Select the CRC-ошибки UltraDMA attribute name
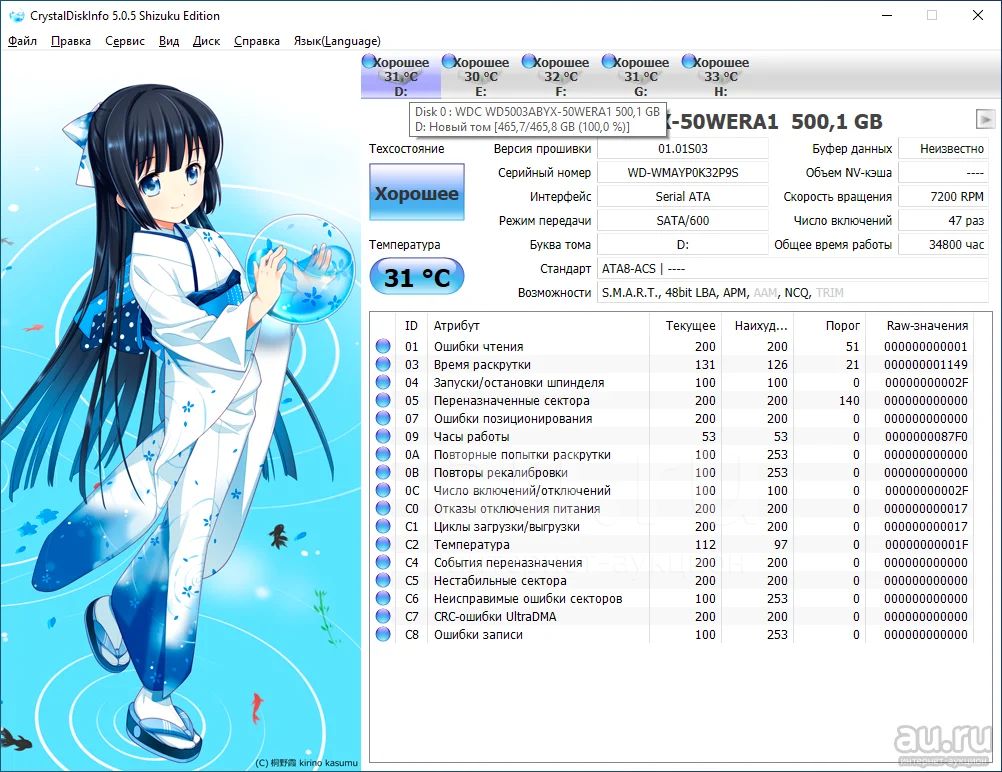The height and width of the screenshot is (772, 1002). pyautogui.click(x=495, y=616)
